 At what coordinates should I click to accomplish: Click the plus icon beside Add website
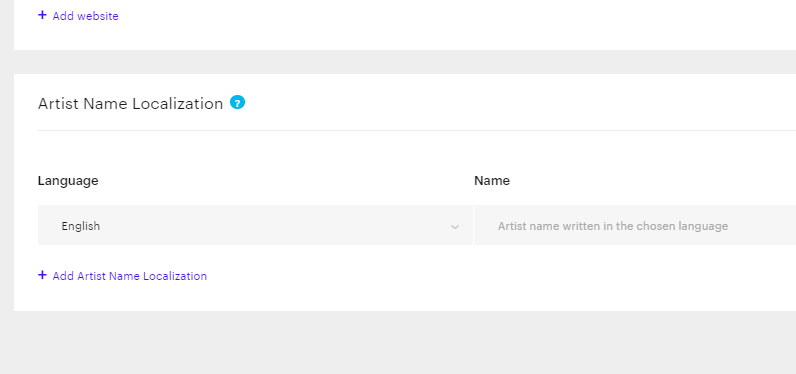(42, 15)
